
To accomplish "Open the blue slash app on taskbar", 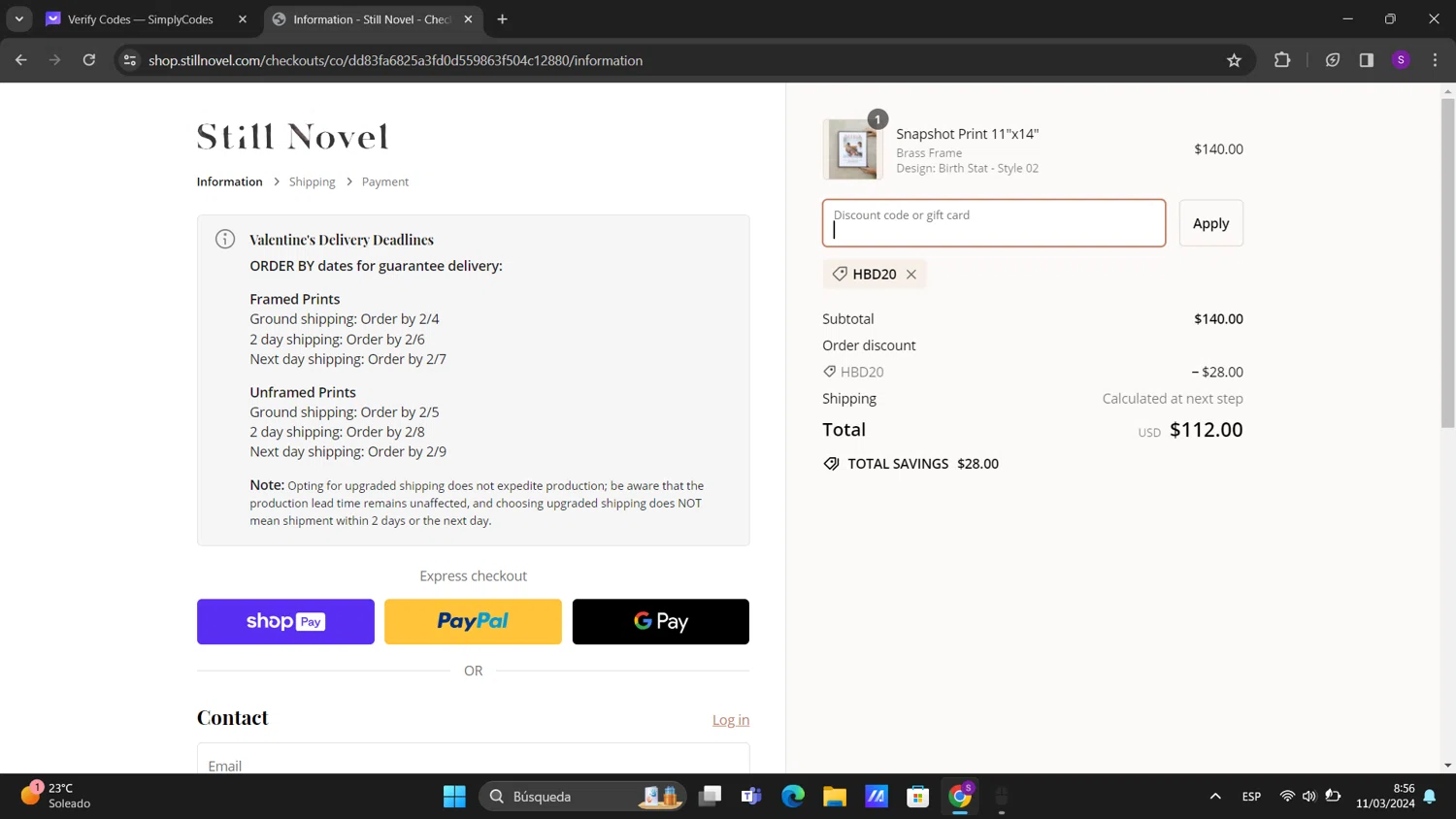I will pos(877,797).
